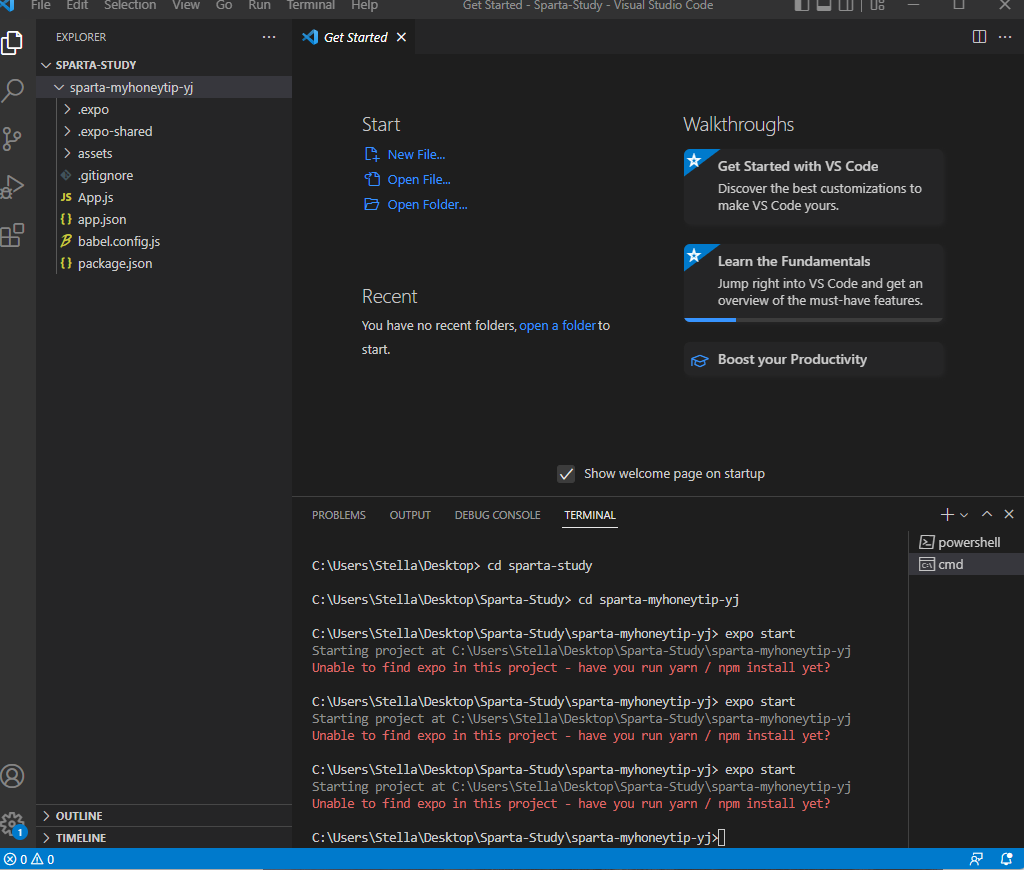
Task: Open the View menu
Action: coord(185,5)
